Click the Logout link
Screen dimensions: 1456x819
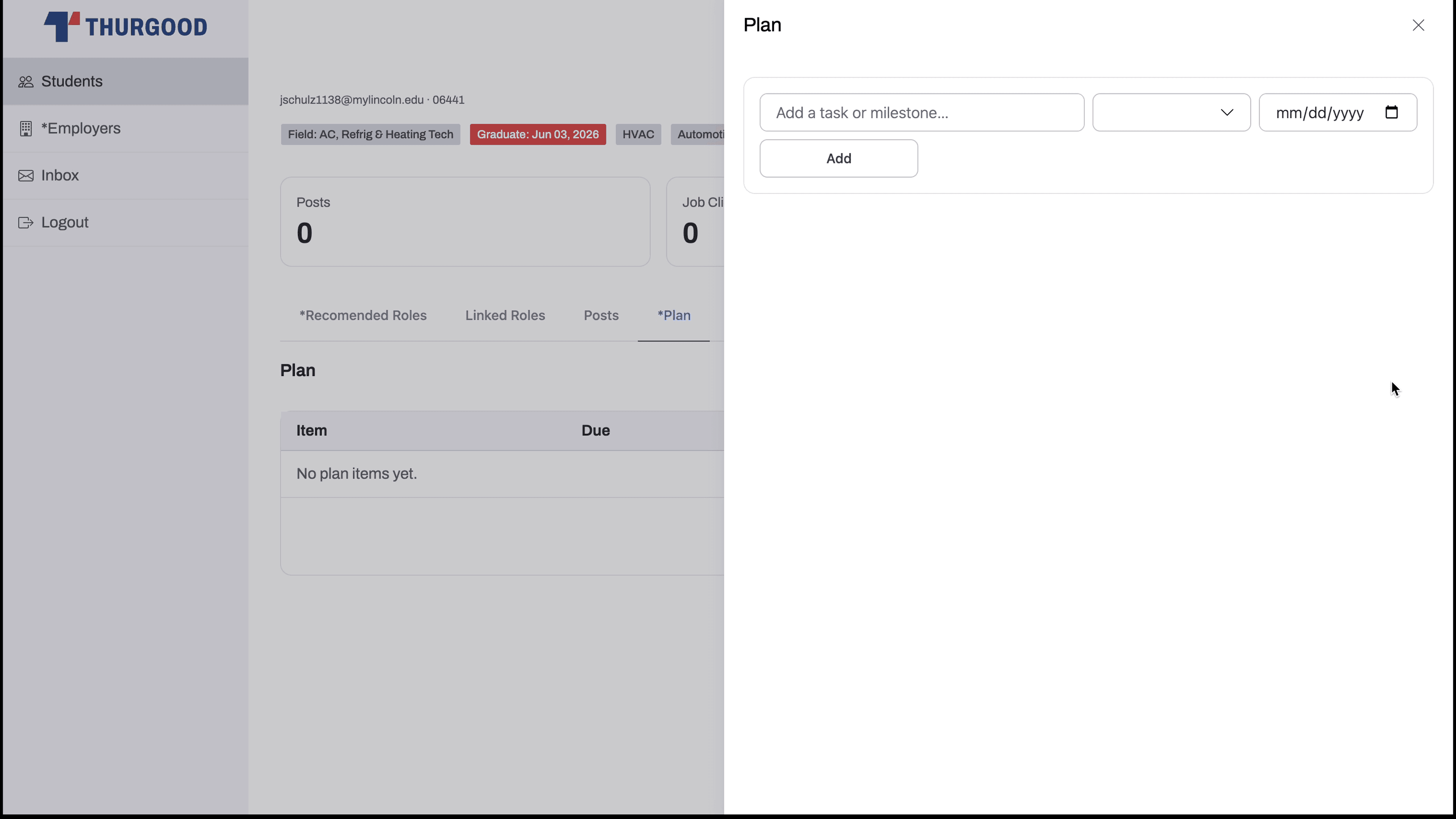point(64,223)
